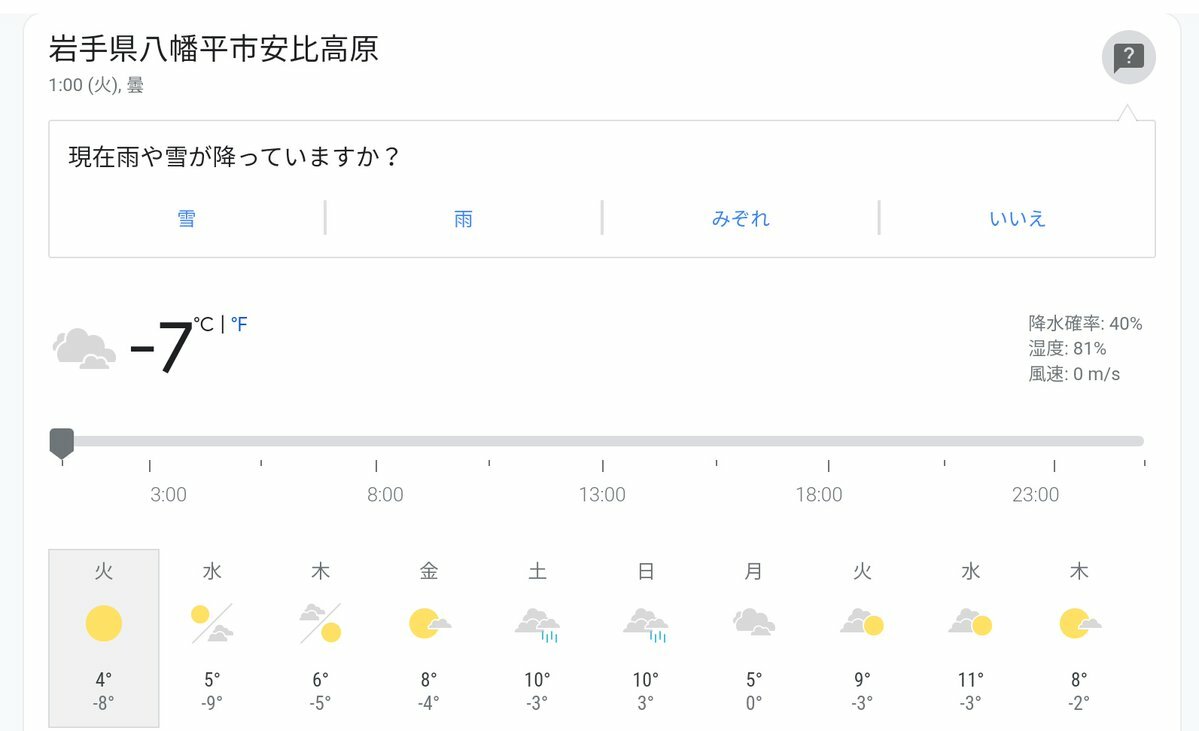Answer 雪 to the precipitation question
The width and height of the screenshot is (1199, 731).
tap(187, 219)
